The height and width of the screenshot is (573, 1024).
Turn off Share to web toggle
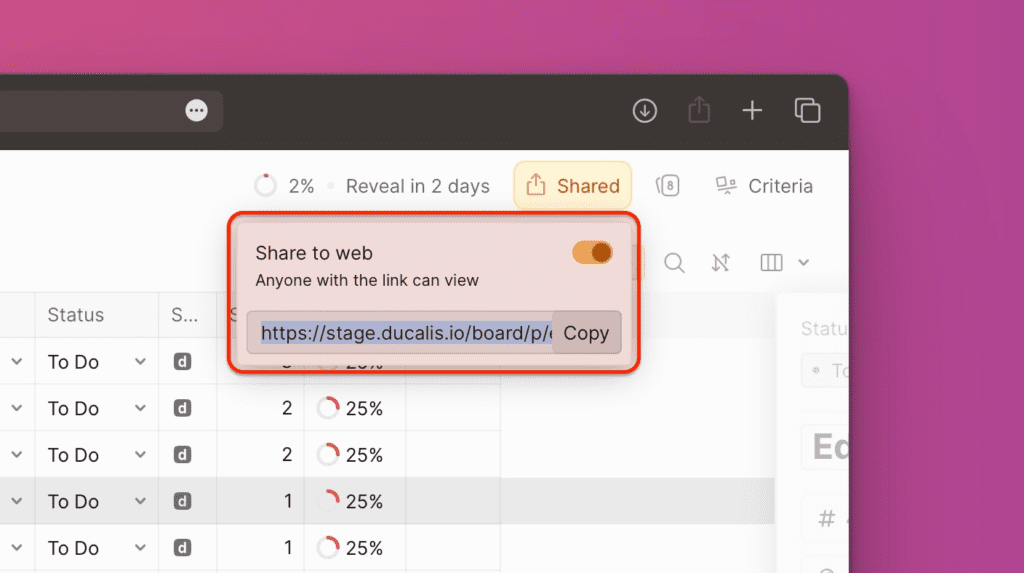coord(592,252)
